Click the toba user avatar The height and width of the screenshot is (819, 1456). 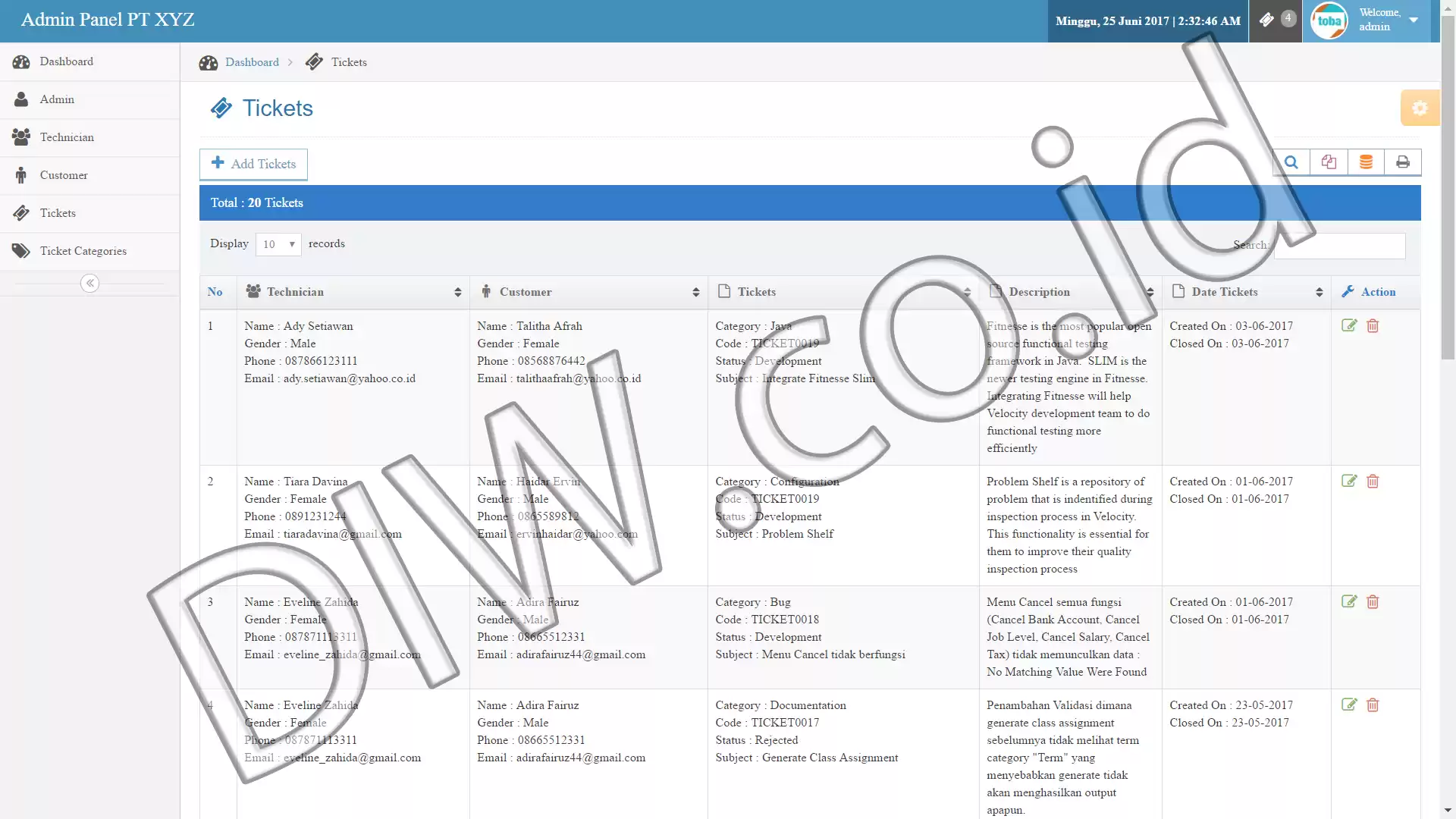[x=1329, y=20]
